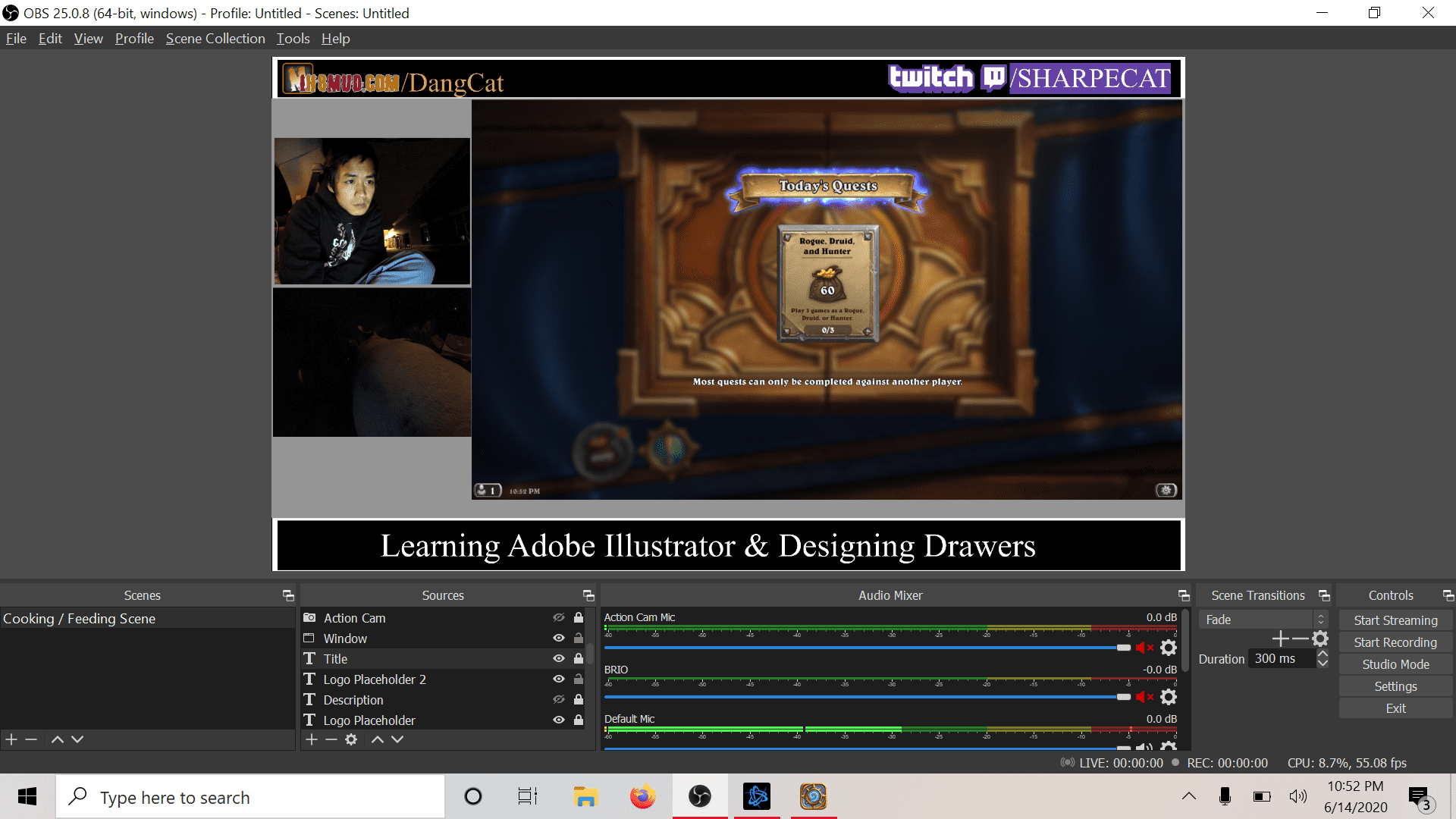
Task: Open File Explorer from the taskbar
Action: point(585,797)
